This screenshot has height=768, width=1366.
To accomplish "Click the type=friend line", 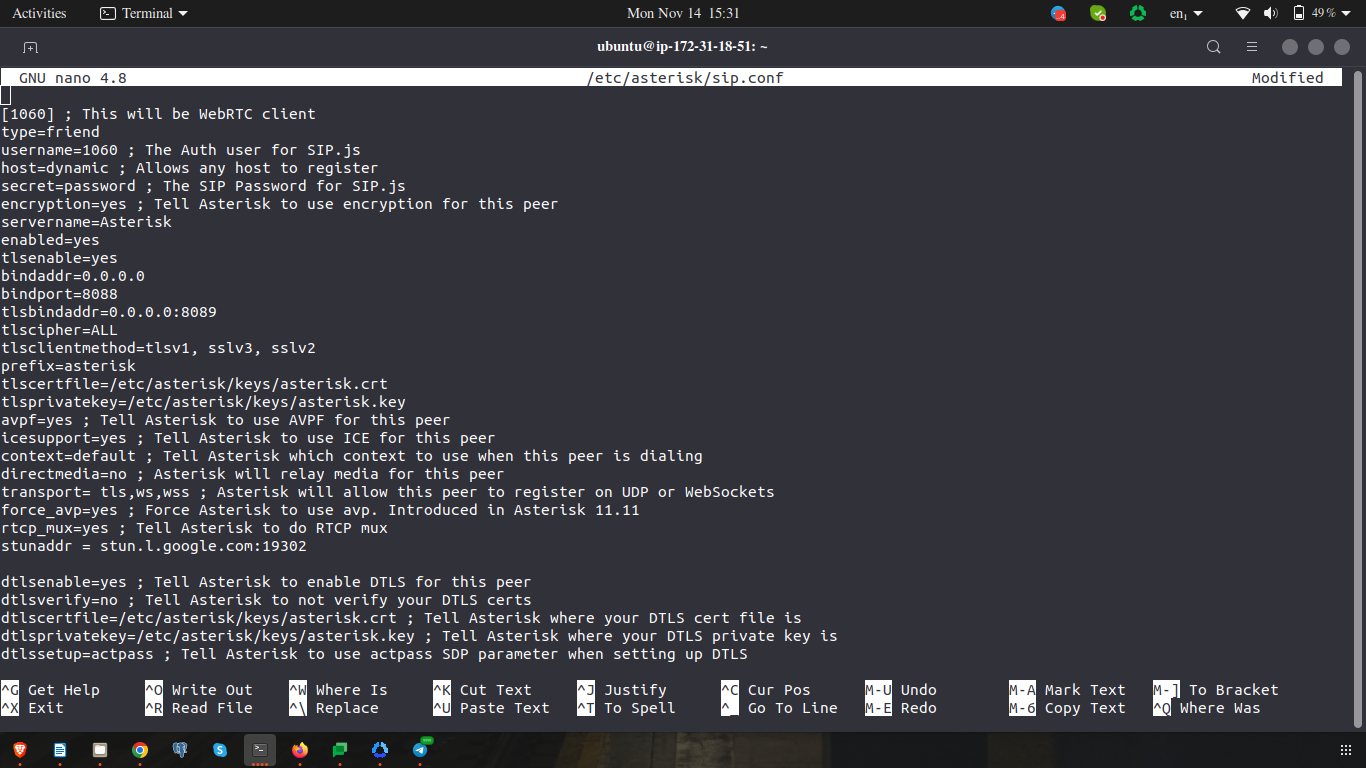I will [50, 132].
